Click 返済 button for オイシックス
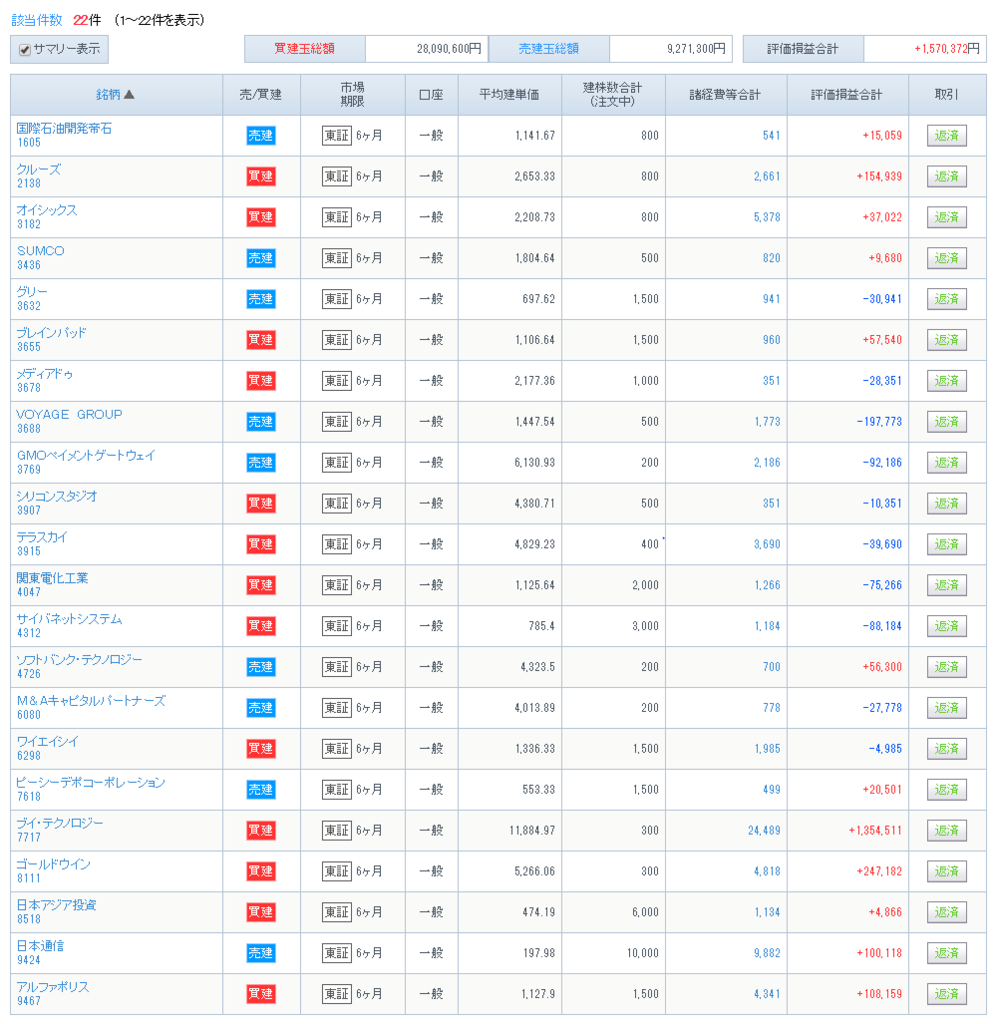The width and height of the screenshot is (996, 1024). click(x=946, y=217)
